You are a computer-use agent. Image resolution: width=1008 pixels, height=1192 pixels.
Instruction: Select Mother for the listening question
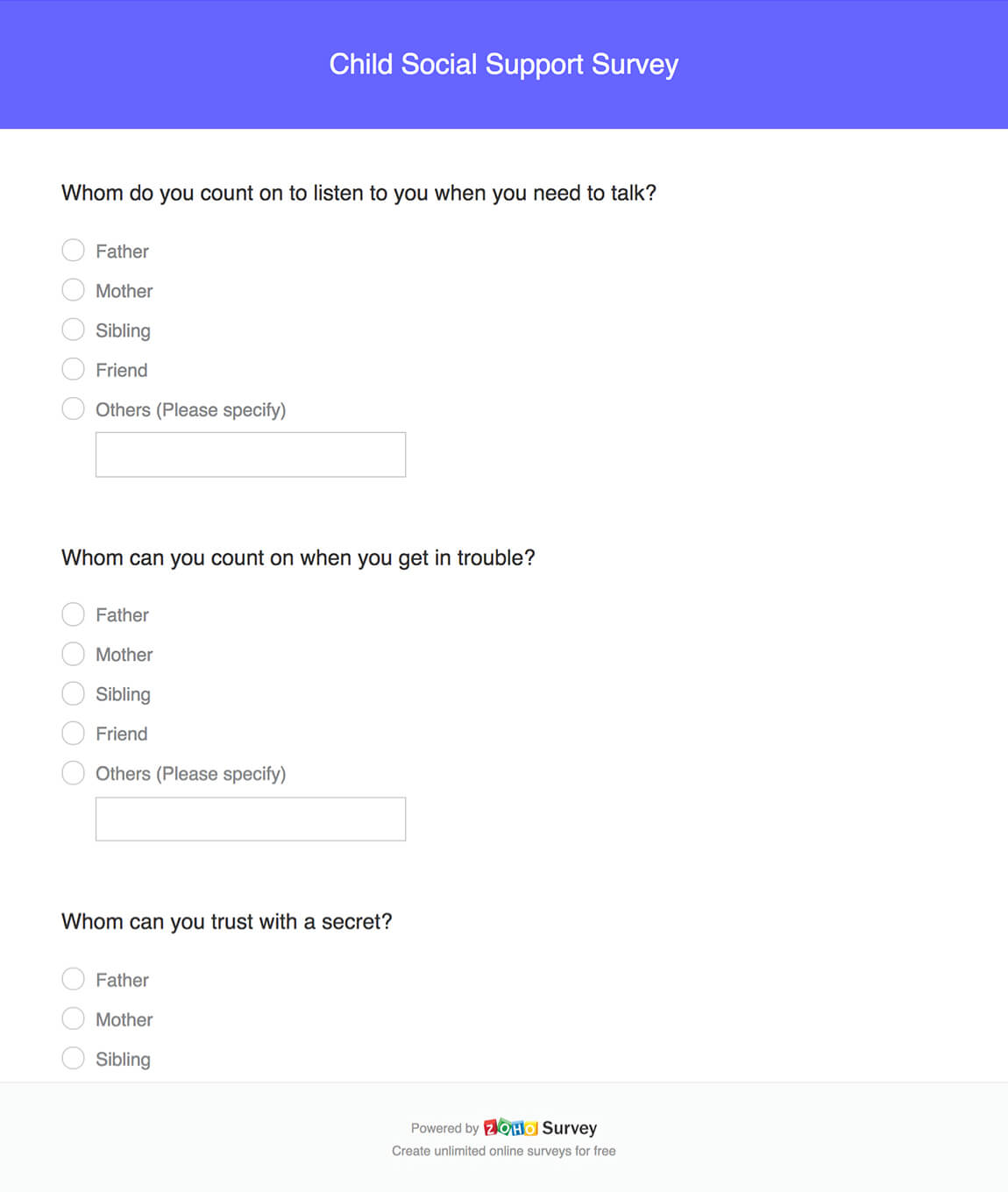click(x=74, y=289)
